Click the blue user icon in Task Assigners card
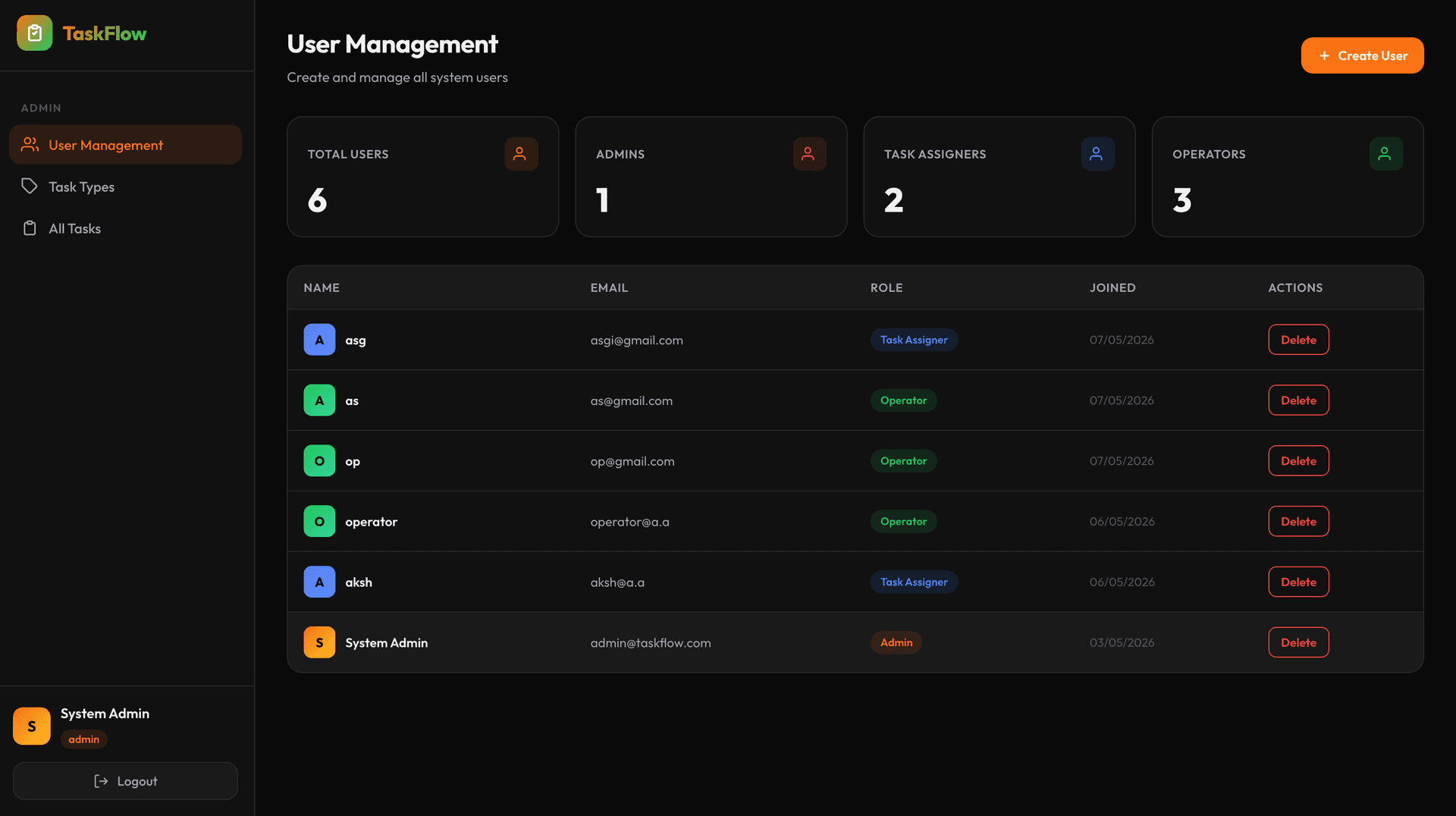The height and width of the screenshot is (816, 1456). point(1097,154)
